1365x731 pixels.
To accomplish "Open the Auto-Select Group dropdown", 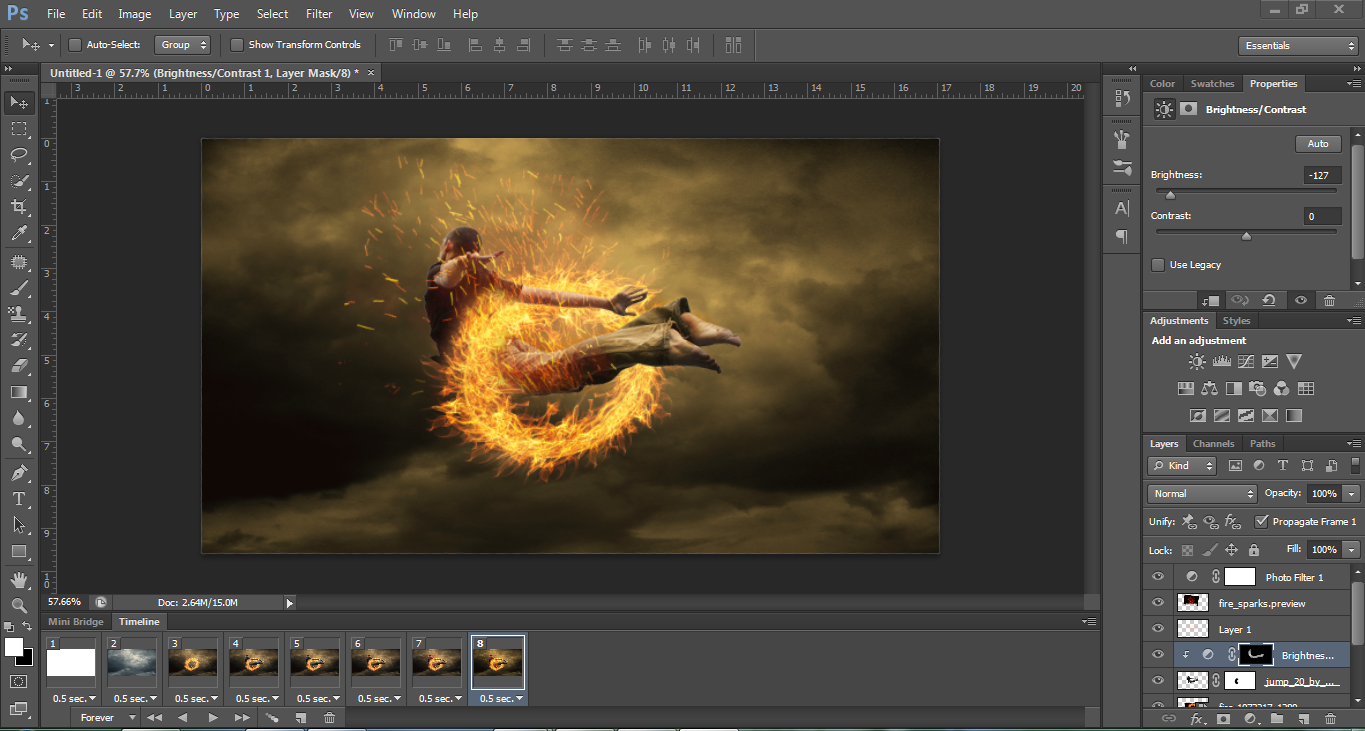I will click(x=183, y=45).
